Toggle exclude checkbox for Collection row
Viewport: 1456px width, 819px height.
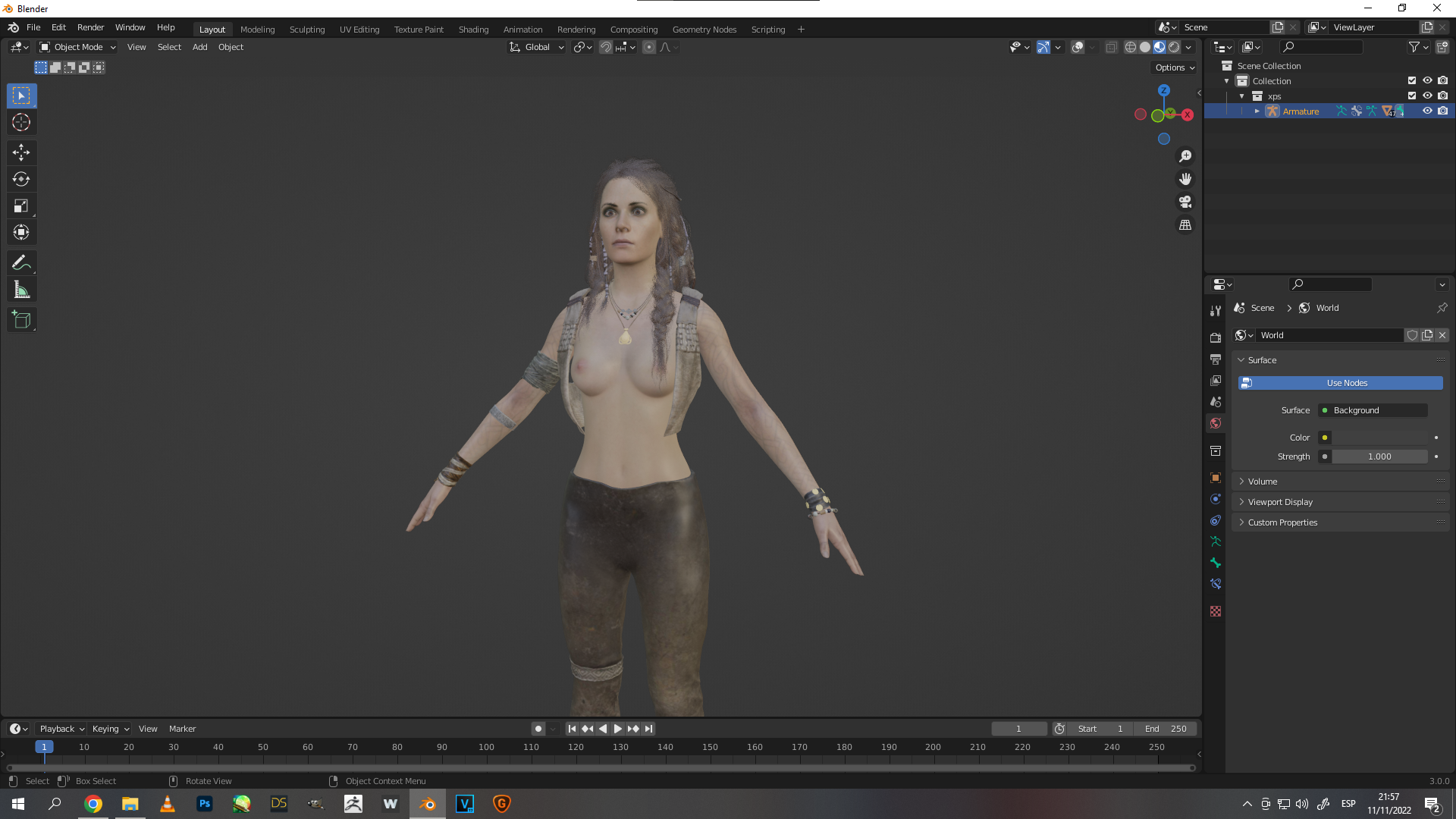tap(1412, 80)
